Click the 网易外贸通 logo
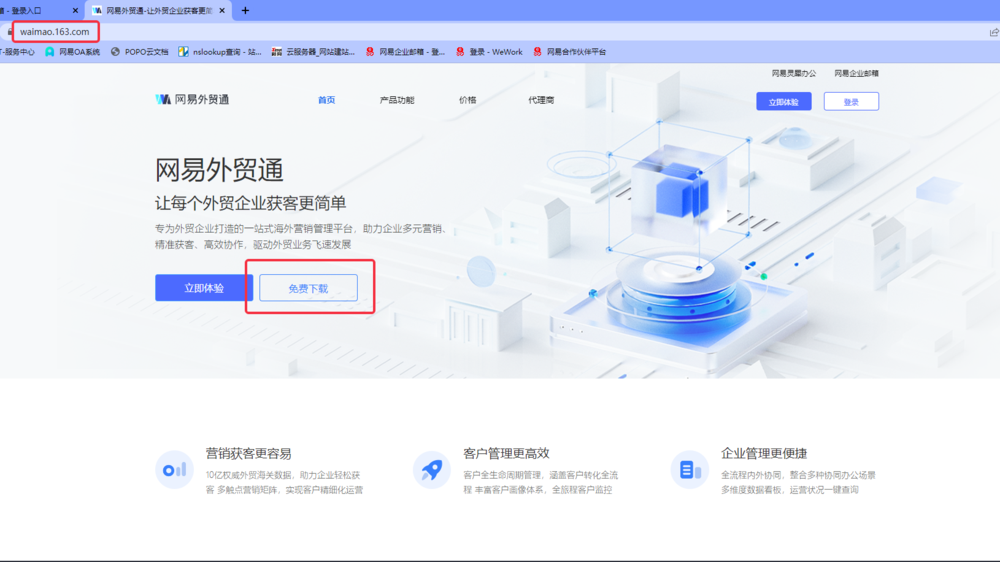The width and height of the screenshot is (1000, 562). [x=192, y=100]
